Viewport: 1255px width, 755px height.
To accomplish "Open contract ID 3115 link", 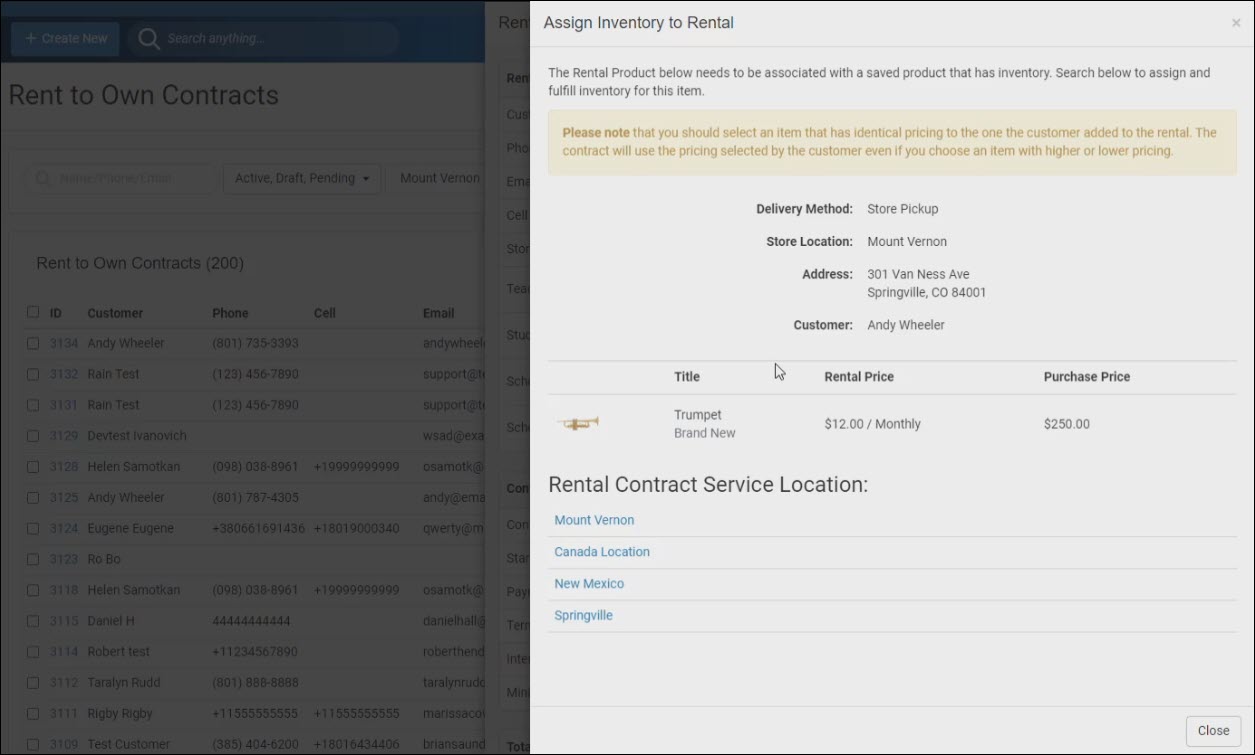I will (64, 621).
